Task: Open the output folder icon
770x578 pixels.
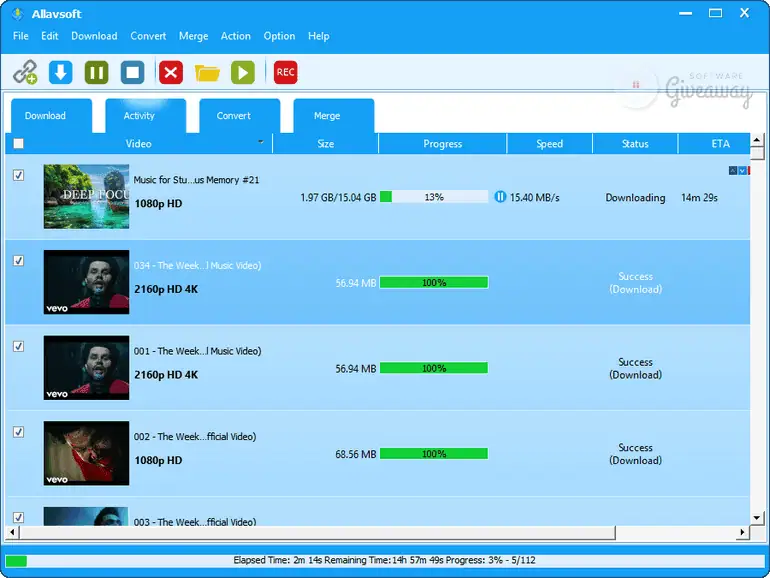Action: pos(207,73)
